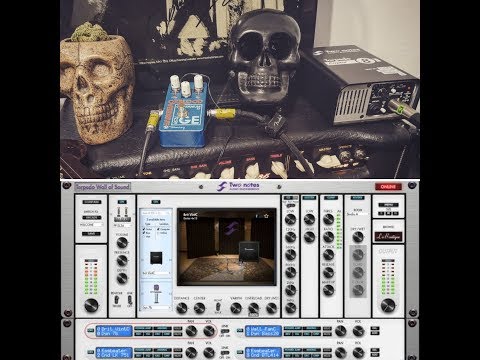Screen dimensions: 480x360
Task: Click the COMPARE button
Action: [92, 202]
